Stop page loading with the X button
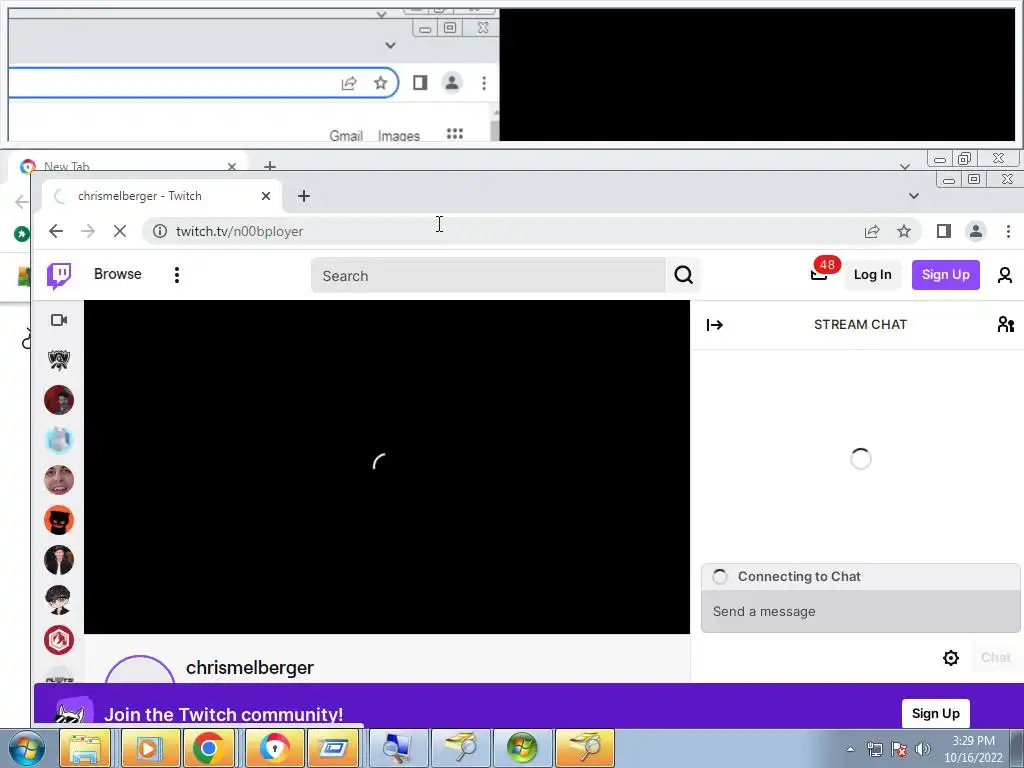This screenshot has width=1024, height=768. point(120,231)
